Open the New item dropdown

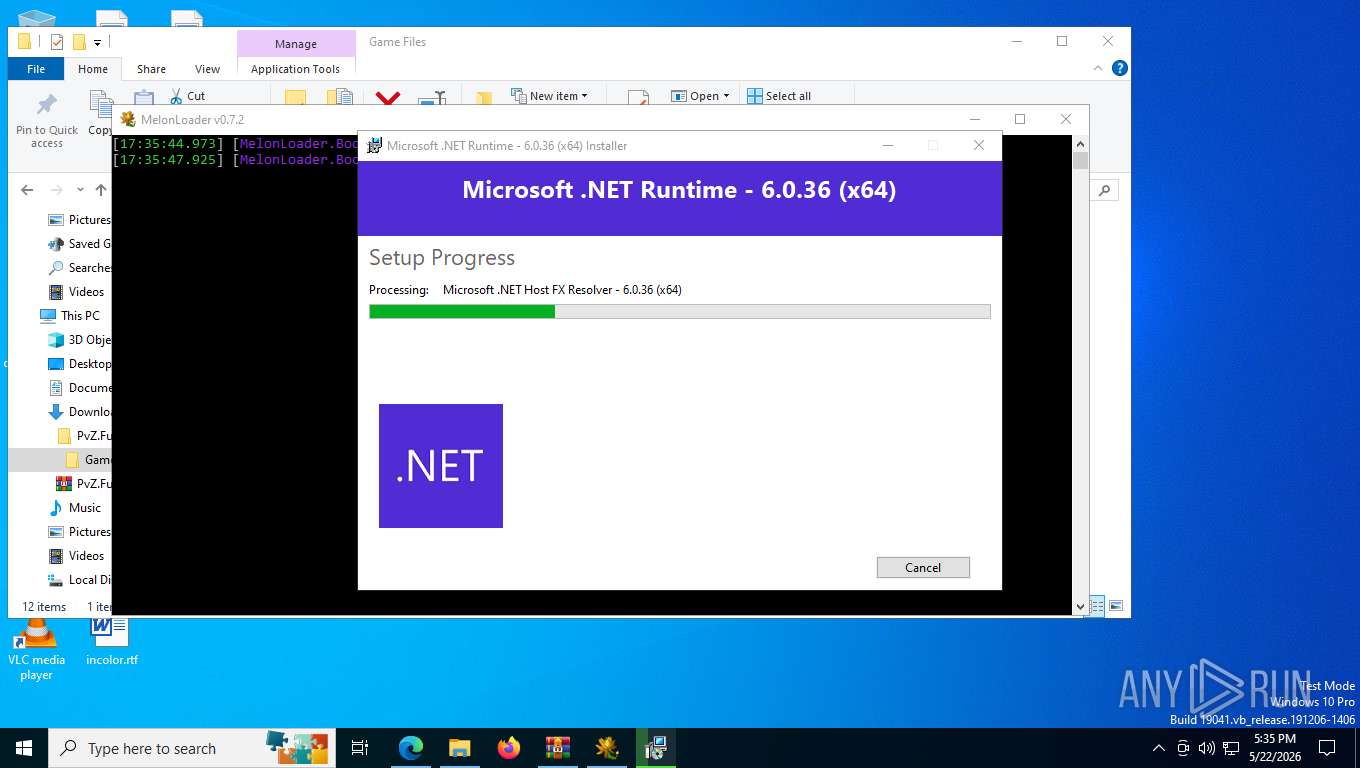(549, 96)
